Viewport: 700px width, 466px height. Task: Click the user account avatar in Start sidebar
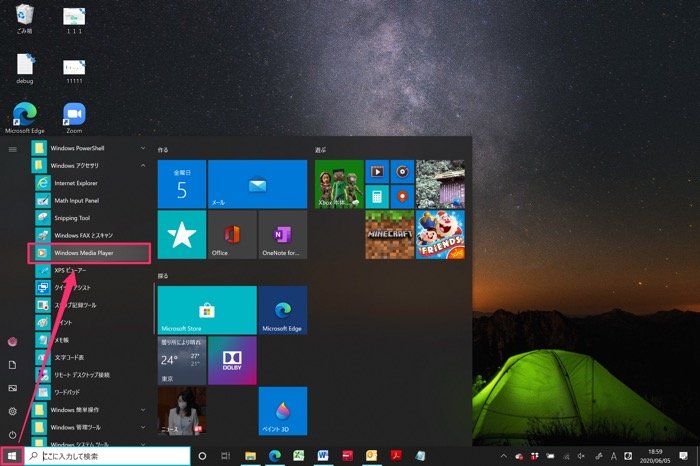(x=12, y=342)
